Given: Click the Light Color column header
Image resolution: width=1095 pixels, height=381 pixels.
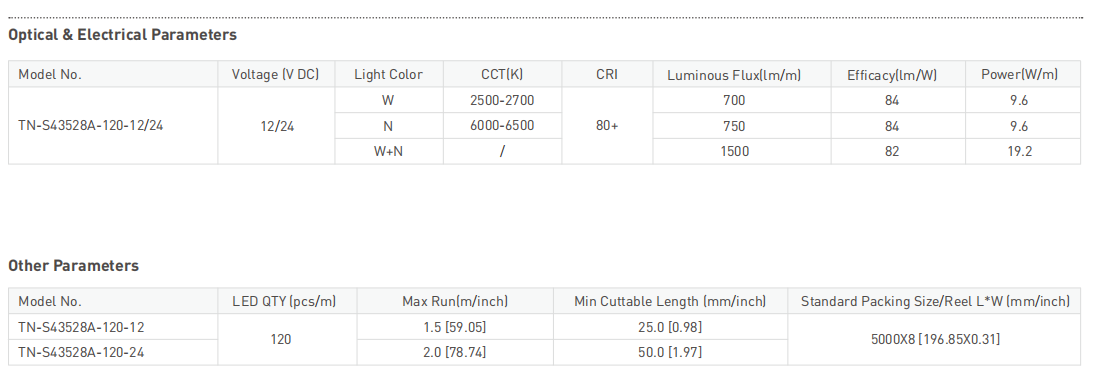Looking at the screenshot, I should point(388,75).
